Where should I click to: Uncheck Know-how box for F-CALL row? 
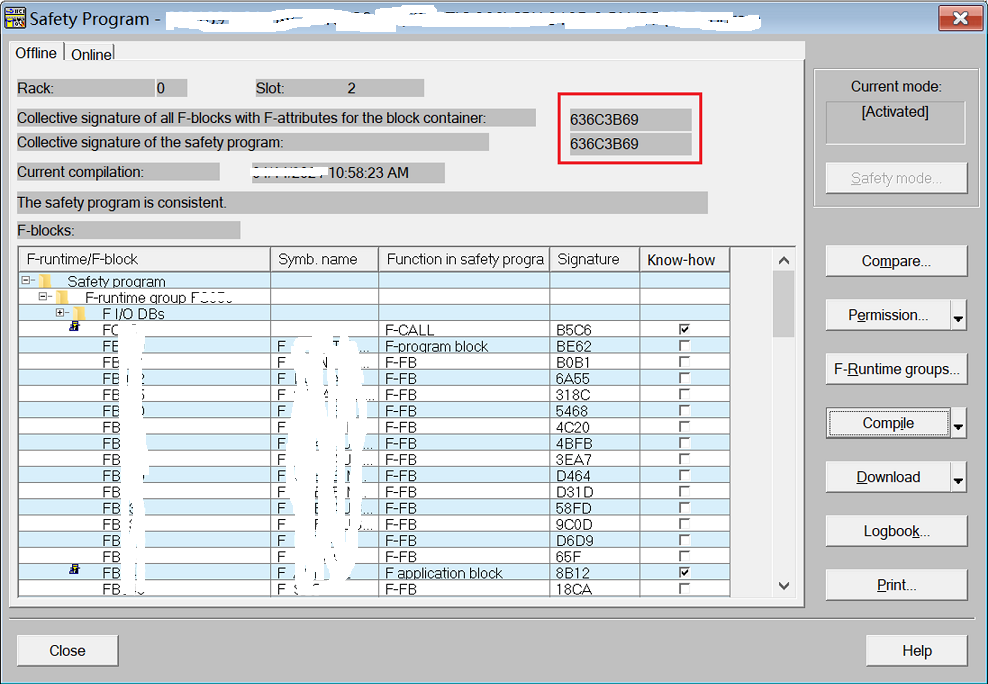(684, 329)
